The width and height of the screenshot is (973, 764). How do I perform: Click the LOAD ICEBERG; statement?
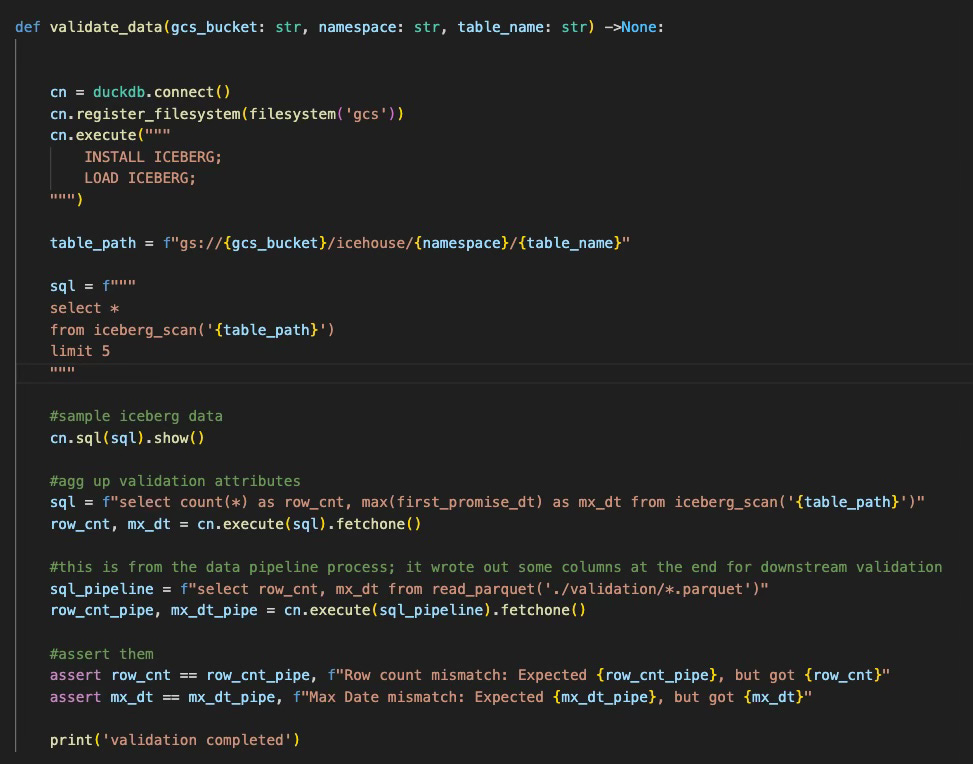(x=140, y=178)
